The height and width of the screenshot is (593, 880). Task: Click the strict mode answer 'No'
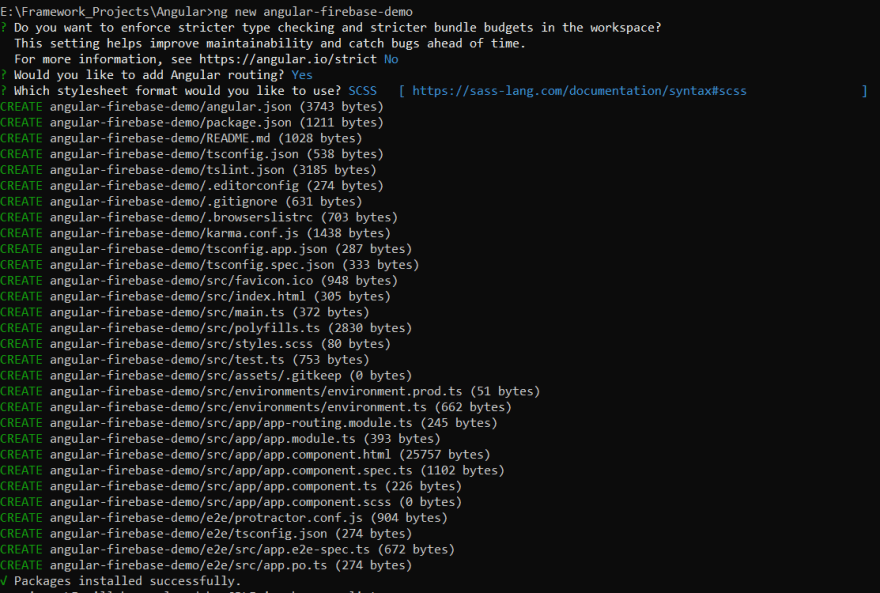(x=391, y=59)
